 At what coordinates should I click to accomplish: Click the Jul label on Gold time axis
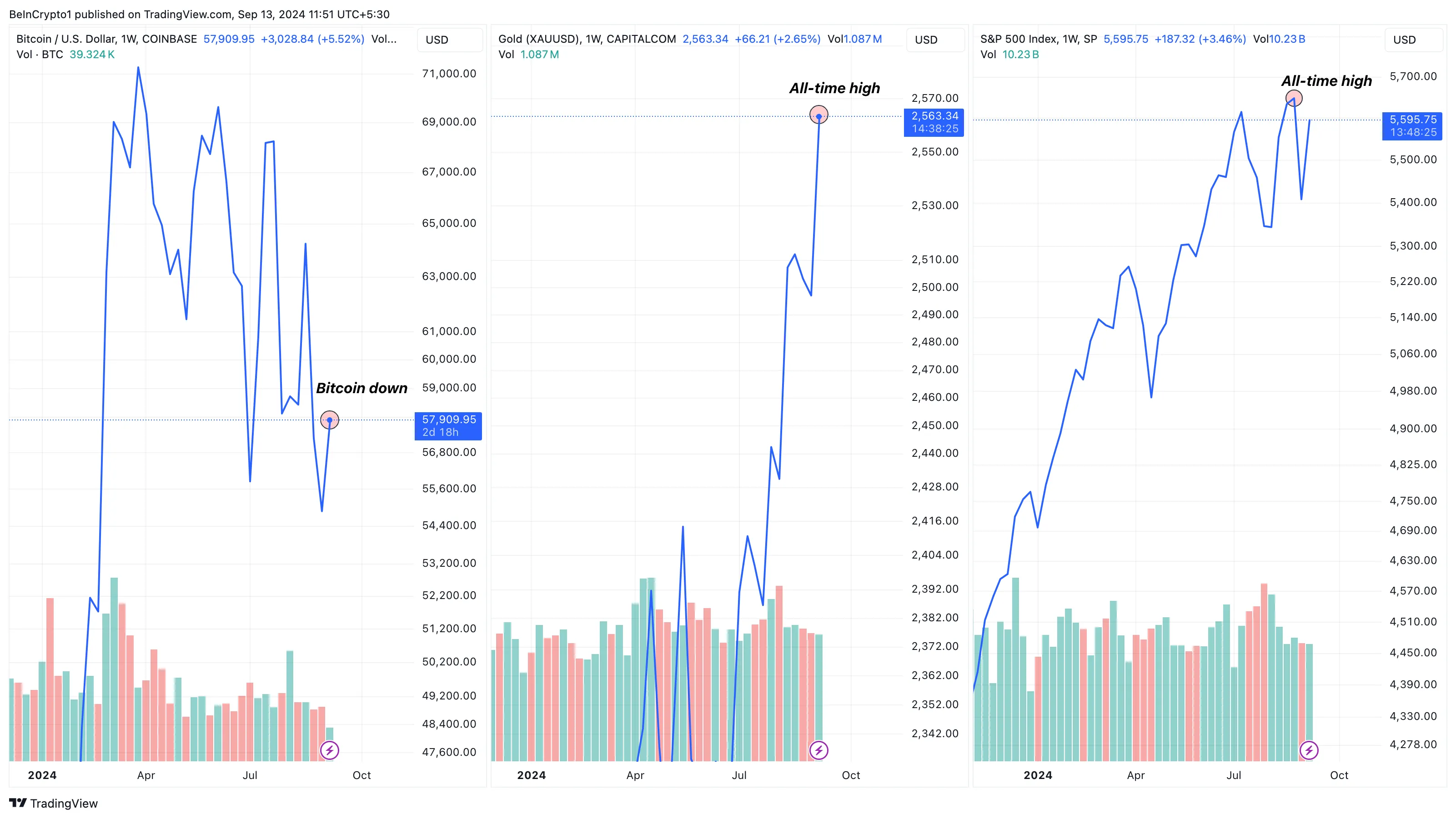[x=739, y=775]
